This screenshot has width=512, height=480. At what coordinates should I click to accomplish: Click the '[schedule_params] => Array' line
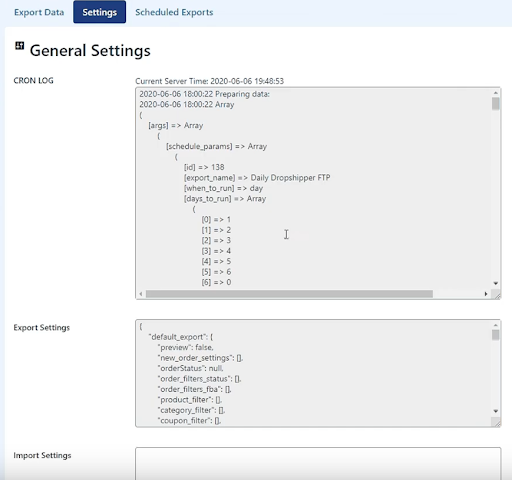(216, 146)
